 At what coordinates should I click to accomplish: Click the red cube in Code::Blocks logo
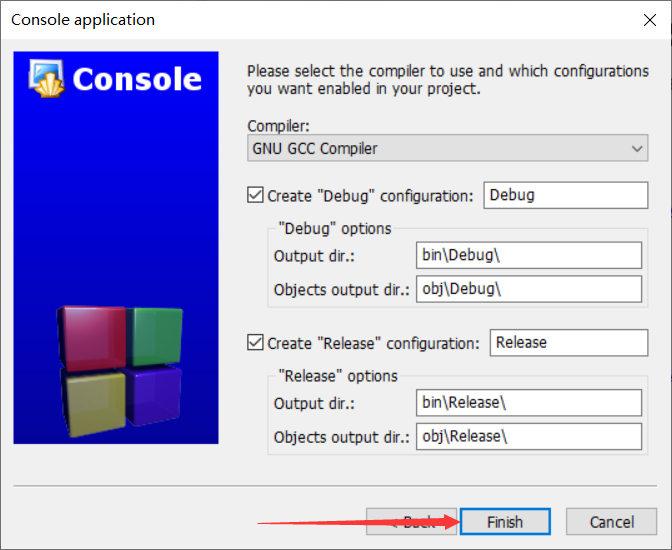pyautogui.click(x=91, y=337)
